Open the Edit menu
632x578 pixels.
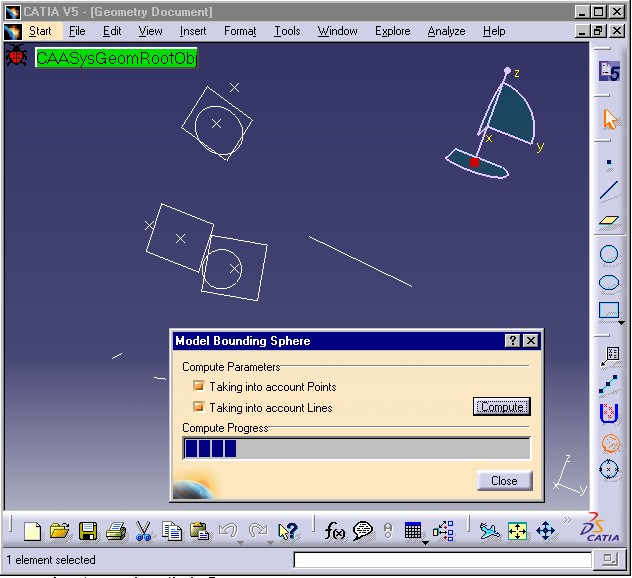112,31
